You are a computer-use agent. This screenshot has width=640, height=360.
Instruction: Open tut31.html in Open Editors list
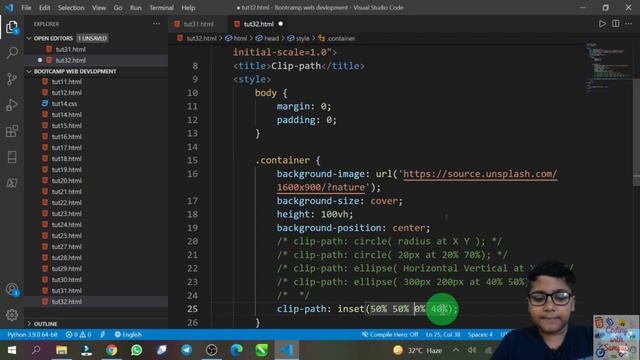tap(70, 49)
